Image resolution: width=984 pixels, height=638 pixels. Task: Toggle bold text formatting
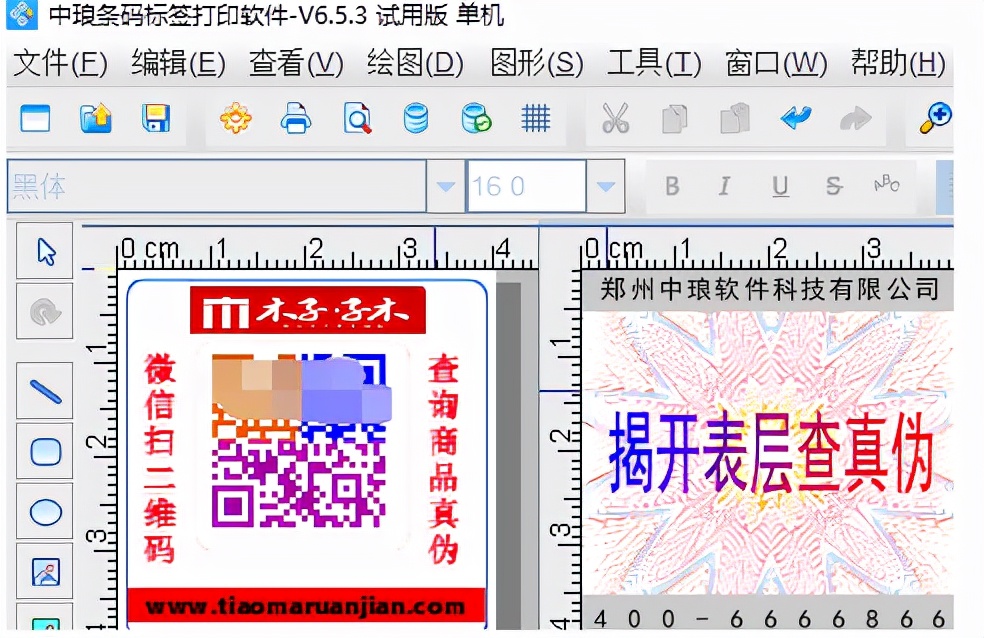[x=673, y=185]
